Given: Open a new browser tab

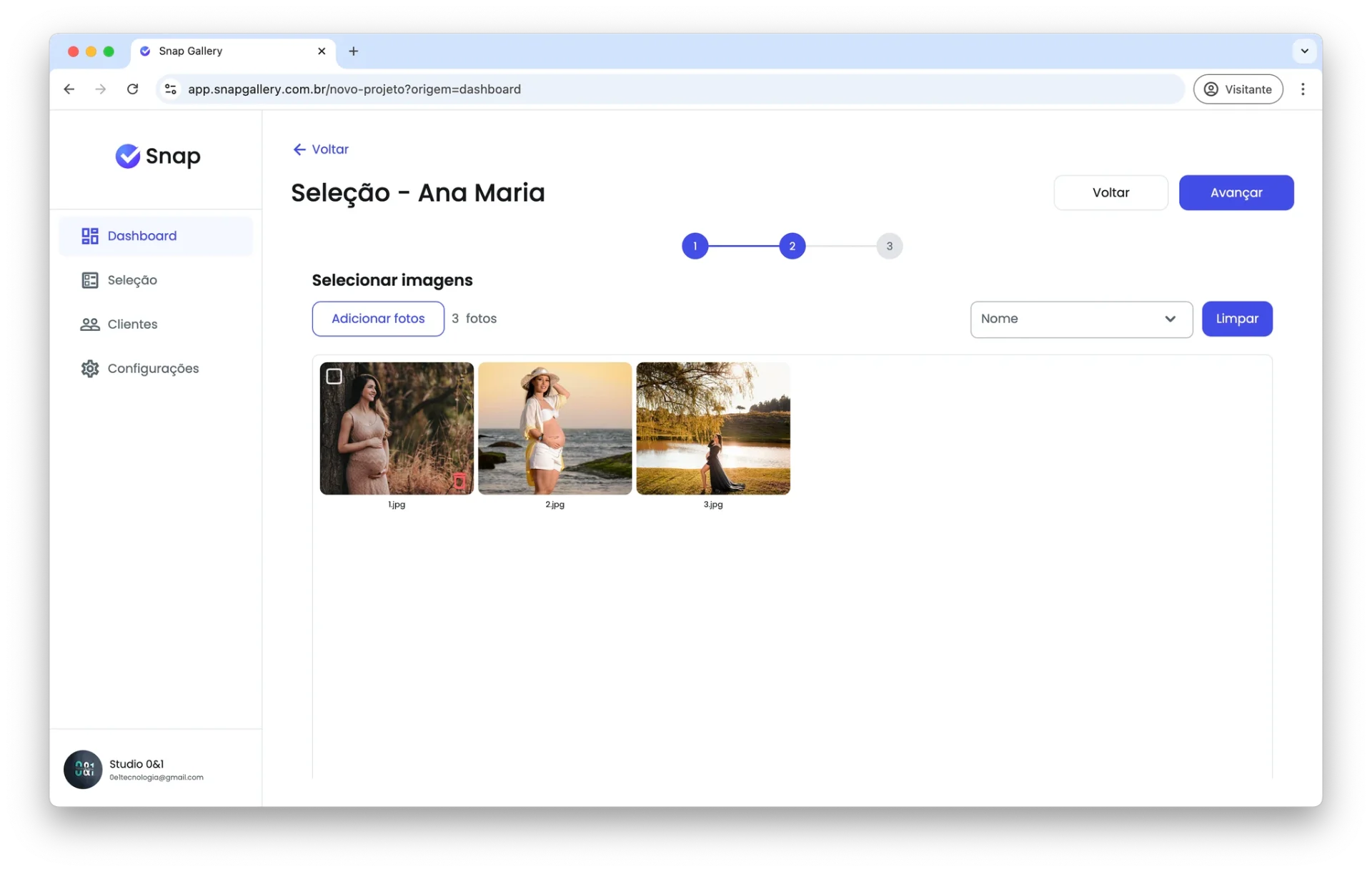Looking at the screenshot, I should coord(354,51).
